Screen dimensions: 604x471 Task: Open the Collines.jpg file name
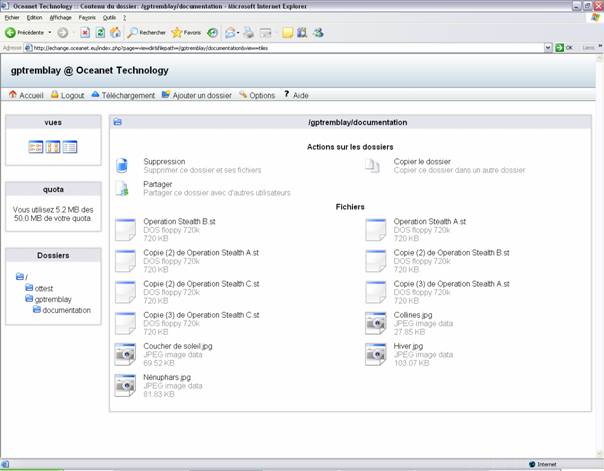point(413,315)
